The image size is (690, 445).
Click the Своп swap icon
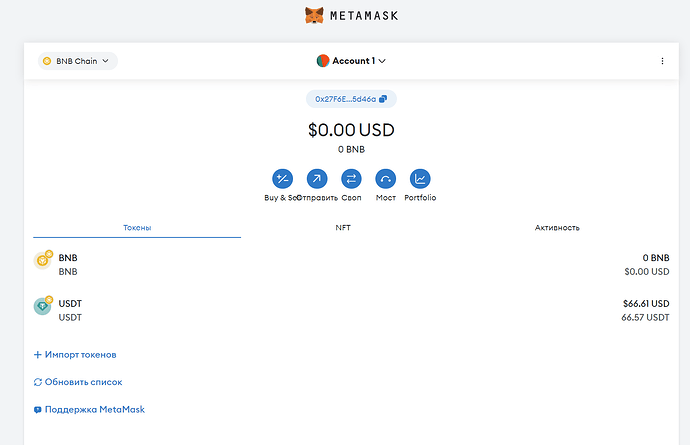coord(351,179)
